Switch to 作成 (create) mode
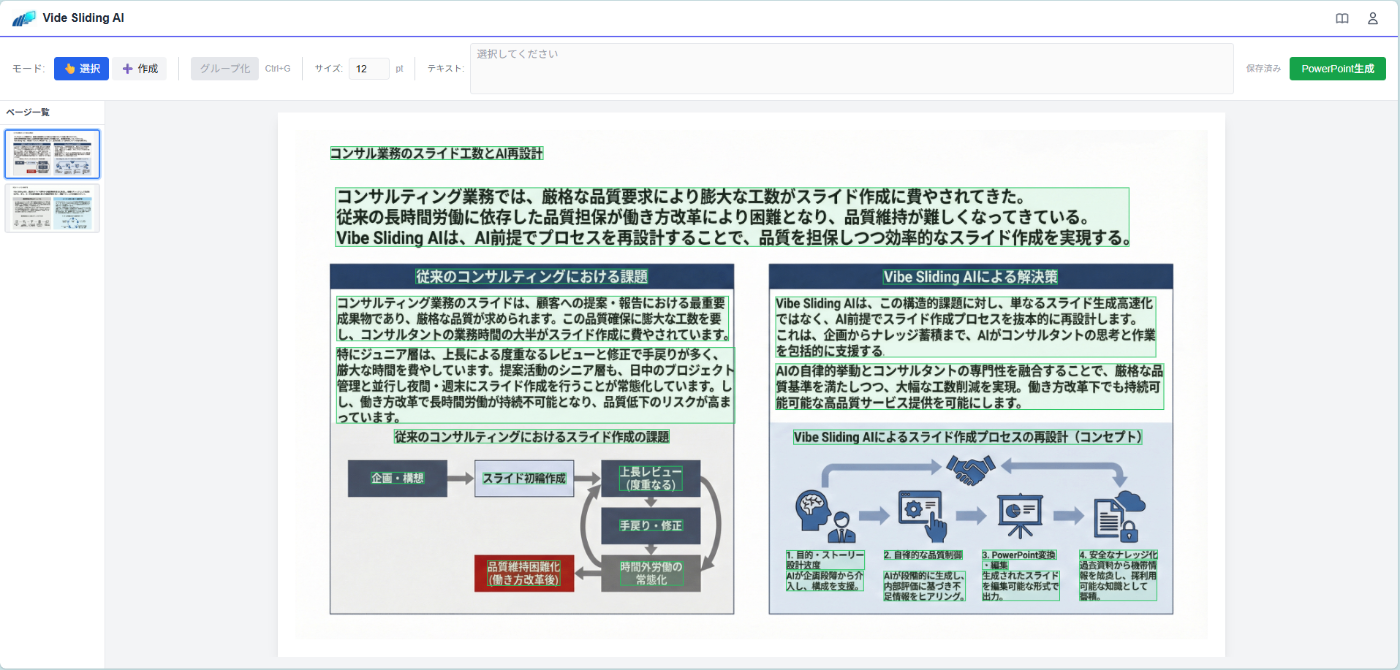This screenshot has height=670, width=1400. (140, 68)
